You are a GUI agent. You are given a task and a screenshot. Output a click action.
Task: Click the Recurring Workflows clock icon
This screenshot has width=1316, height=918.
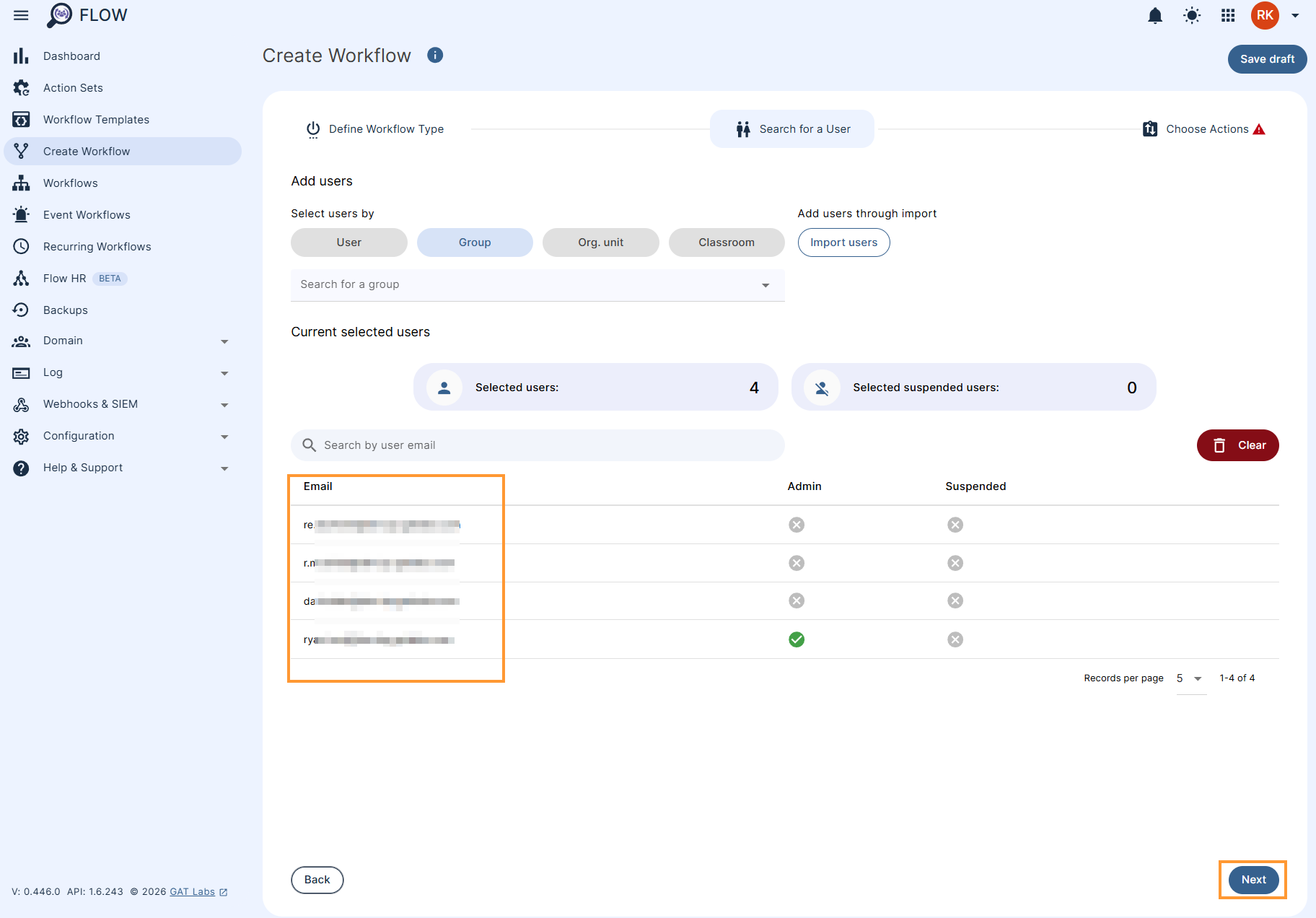[x=21, y=247]
